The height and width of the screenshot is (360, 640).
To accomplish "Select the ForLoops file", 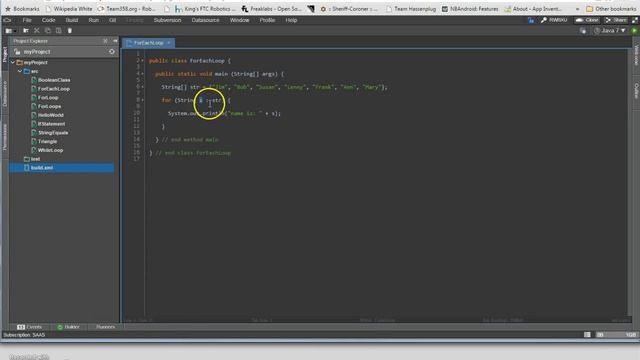I will 46,106.
